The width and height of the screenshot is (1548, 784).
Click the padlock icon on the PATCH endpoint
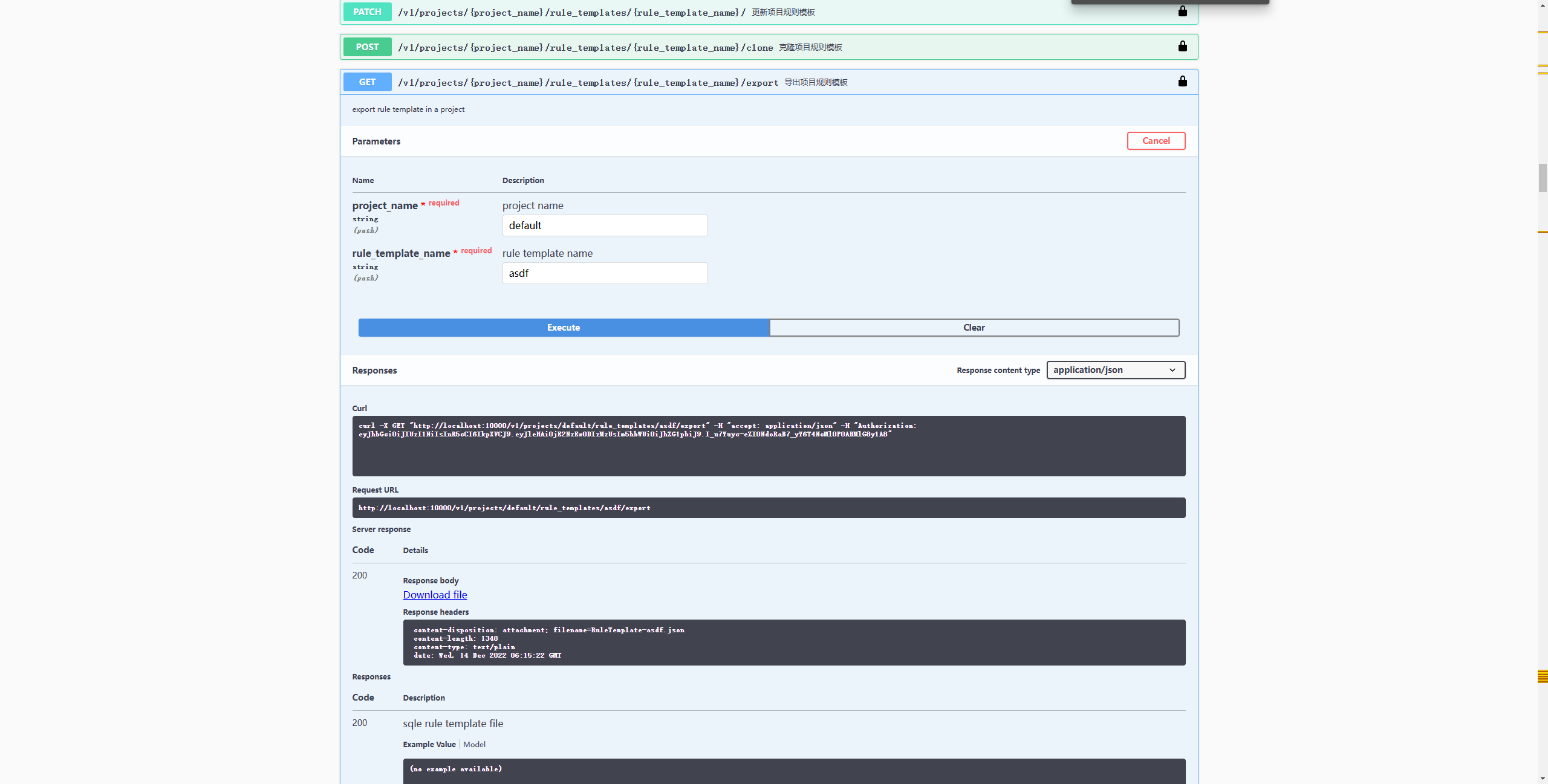(x=1182, y=11)
